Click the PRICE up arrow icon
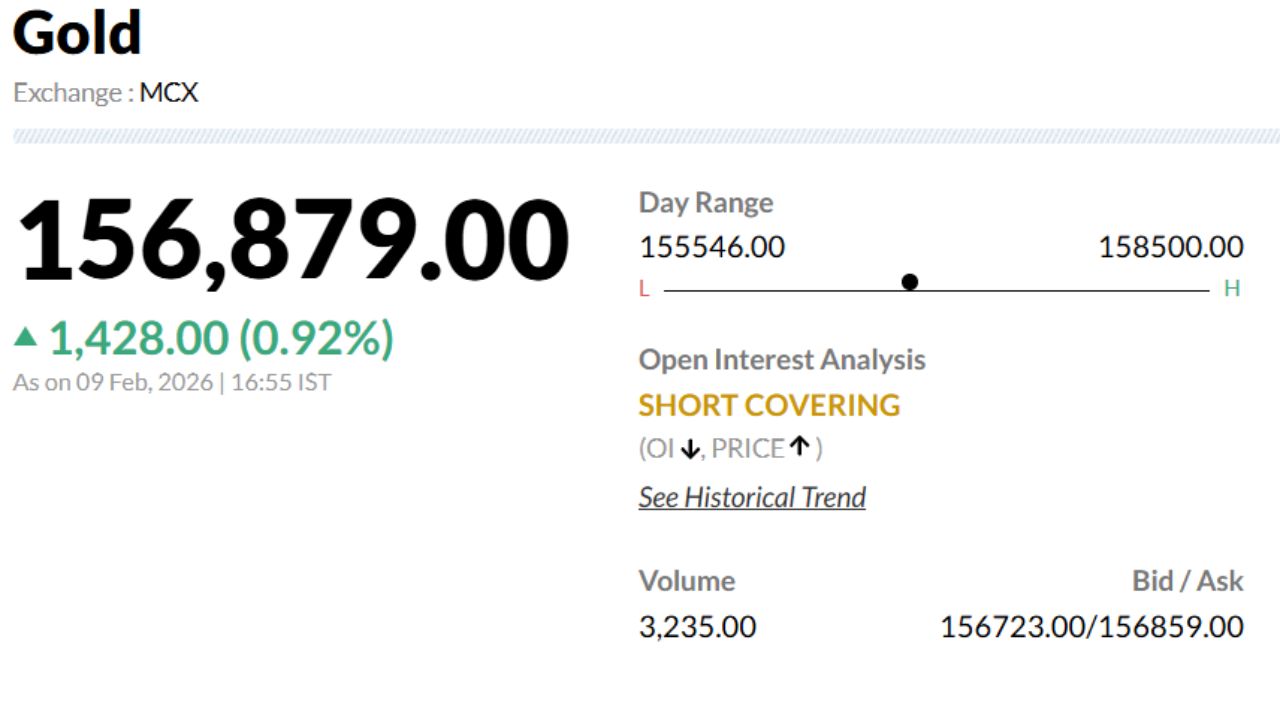This screenshot has height=720, width=1280. (798, 447)
